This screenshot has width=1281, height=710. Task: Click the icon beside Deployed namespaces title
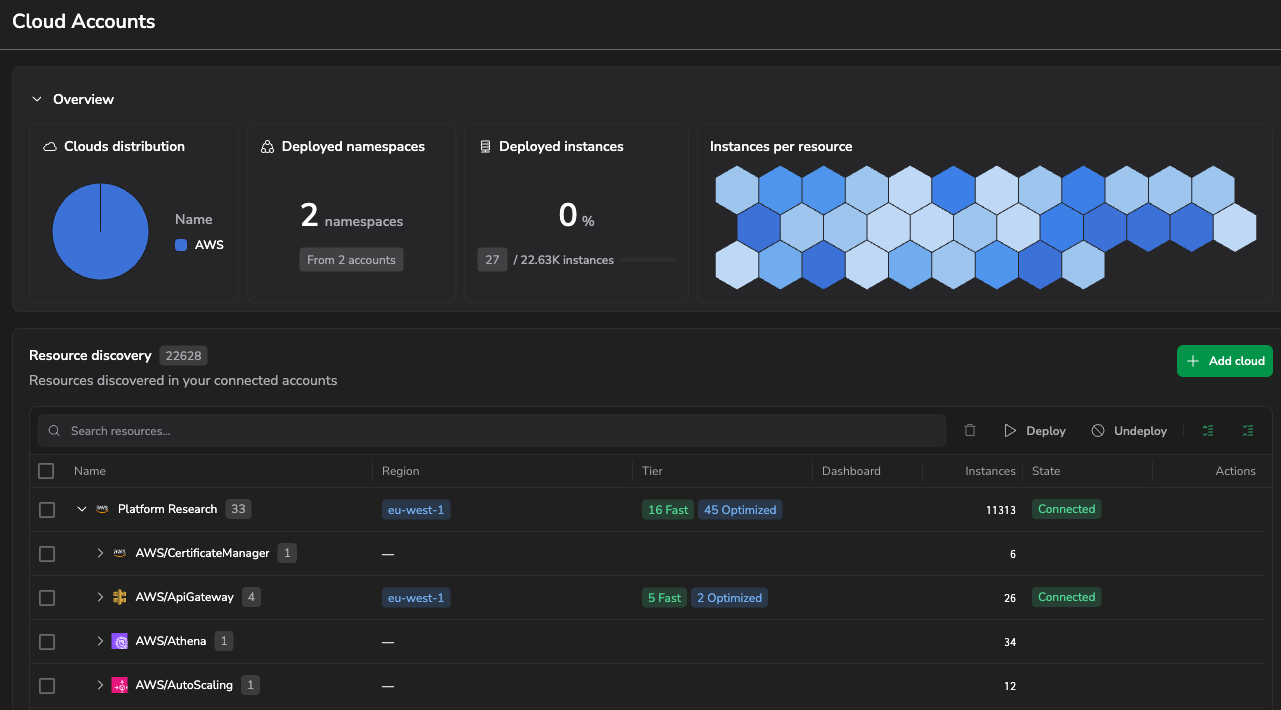267,147
